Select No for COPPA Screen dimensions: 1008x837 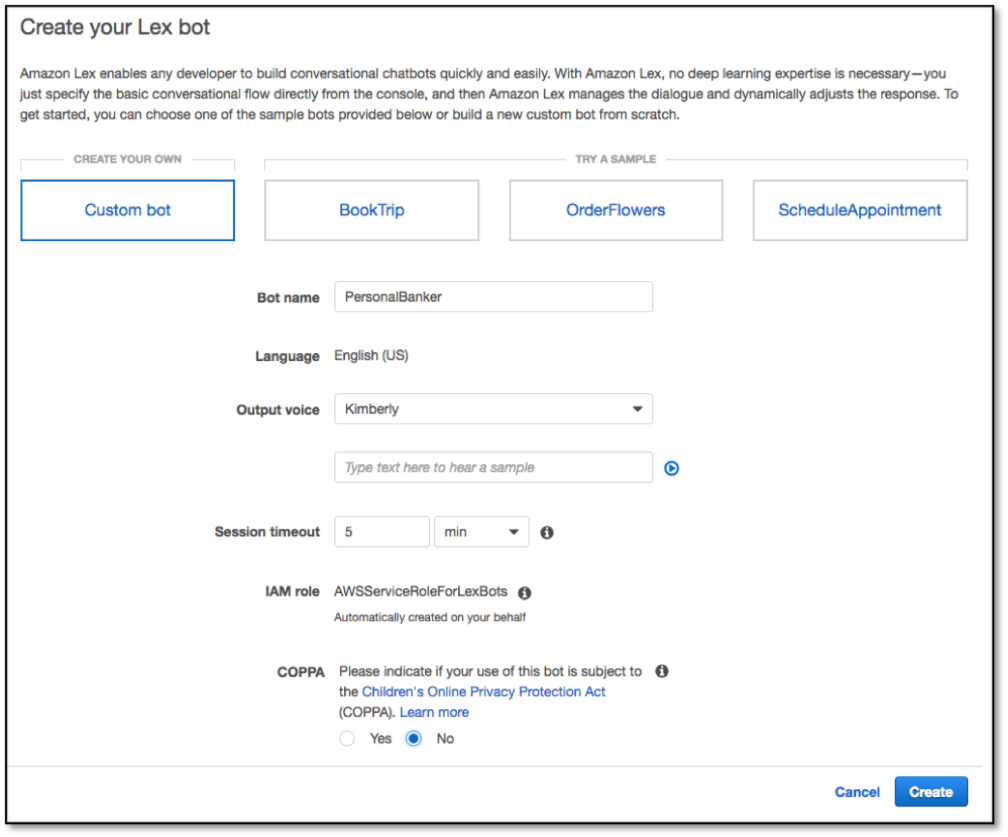point(413,738)
